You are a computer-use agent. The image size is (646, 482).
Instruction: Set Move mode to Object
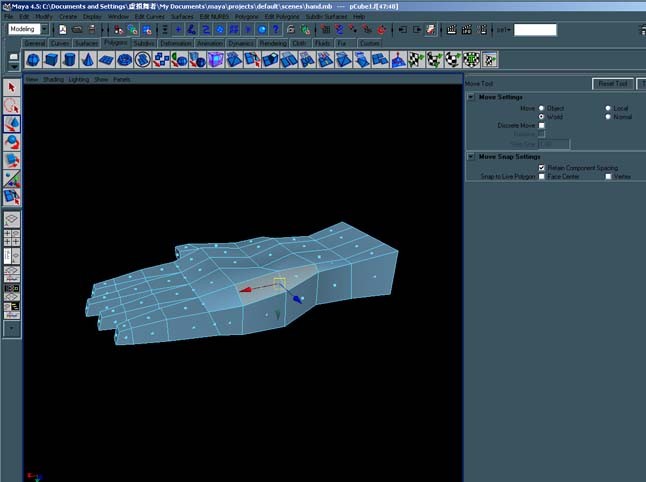point(541,108)
